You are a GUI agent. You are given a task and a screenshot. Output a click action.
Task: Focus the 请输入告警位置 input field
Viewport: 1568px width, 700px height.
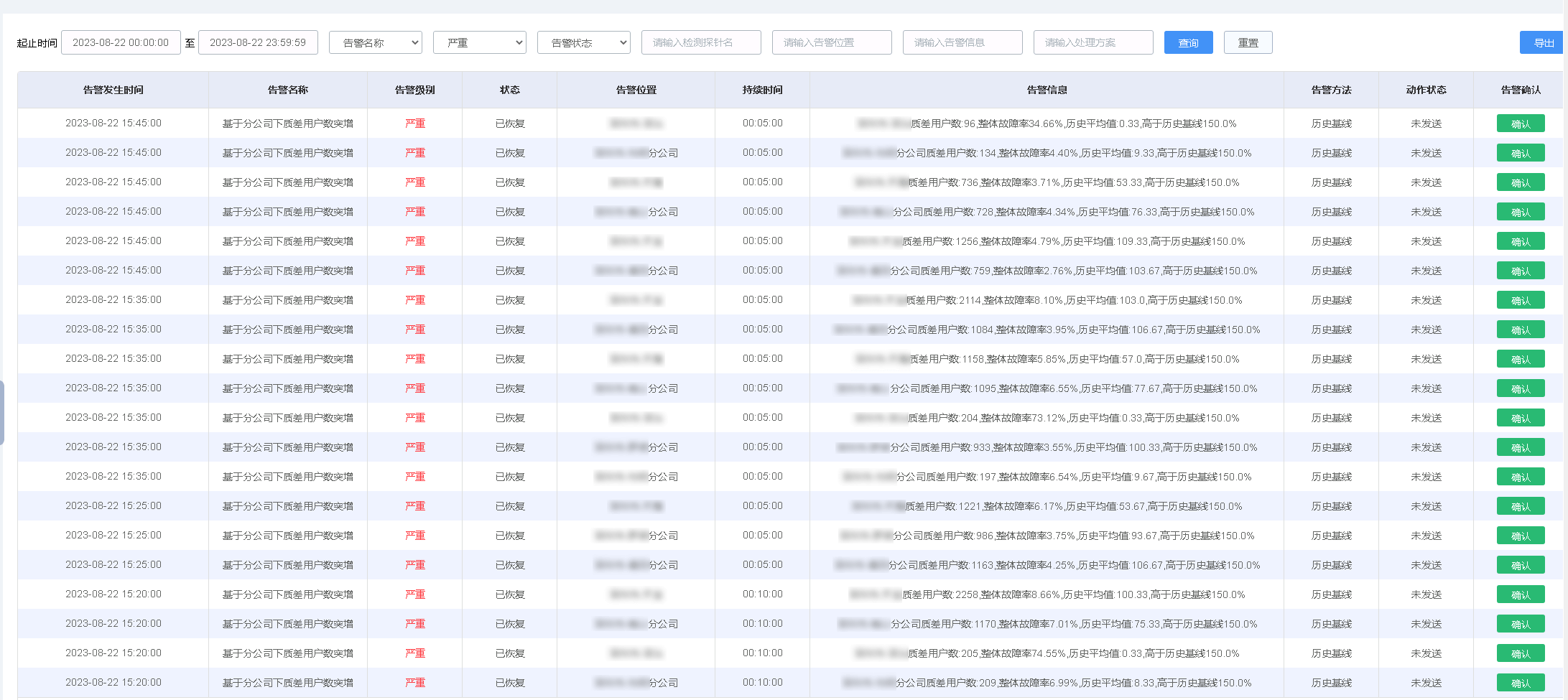click(x=832, y=43)
